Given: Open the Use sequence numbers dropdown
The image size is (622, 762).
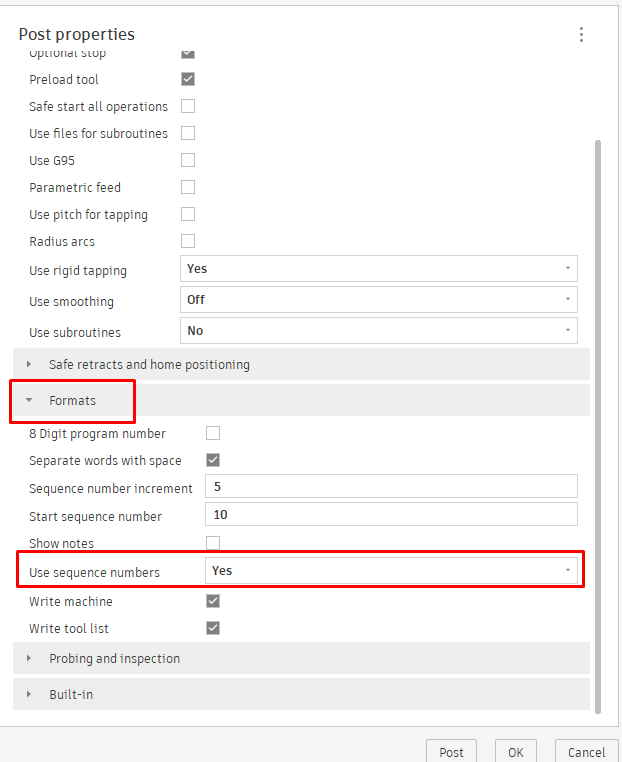Looking at the screenshot, I should 391,571.
